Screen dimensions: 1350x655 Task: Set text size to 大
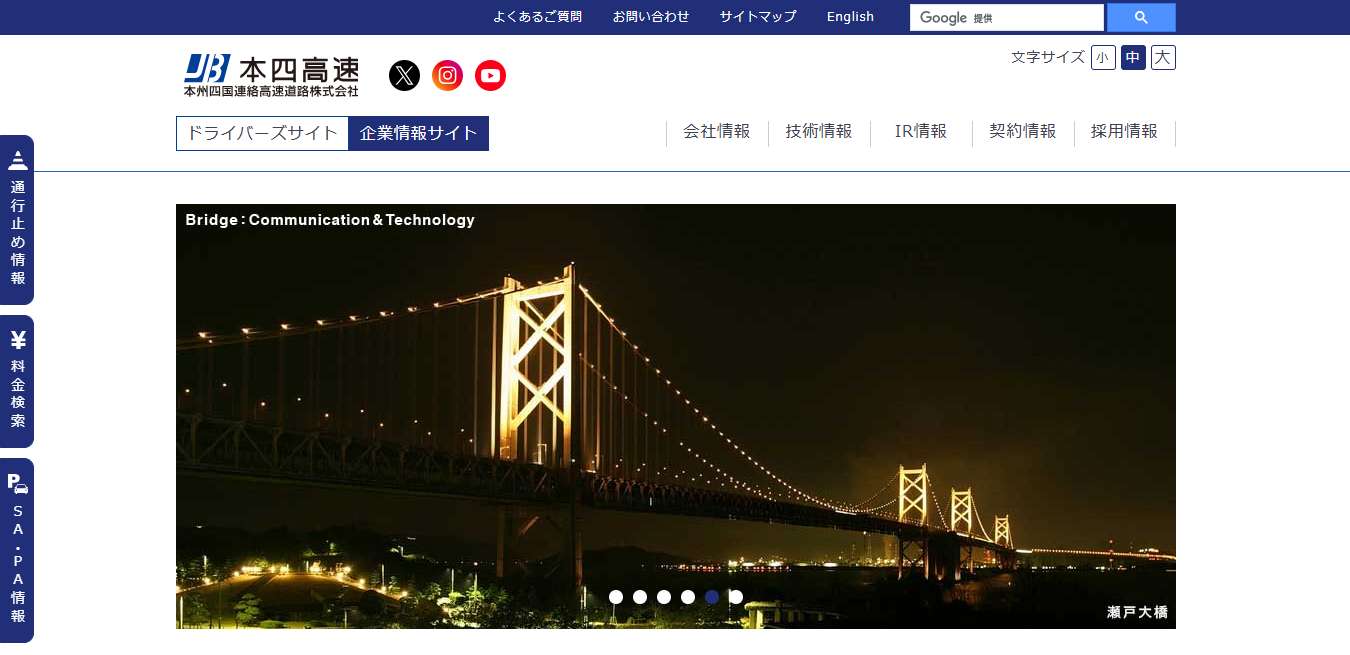coord(1163,57)
